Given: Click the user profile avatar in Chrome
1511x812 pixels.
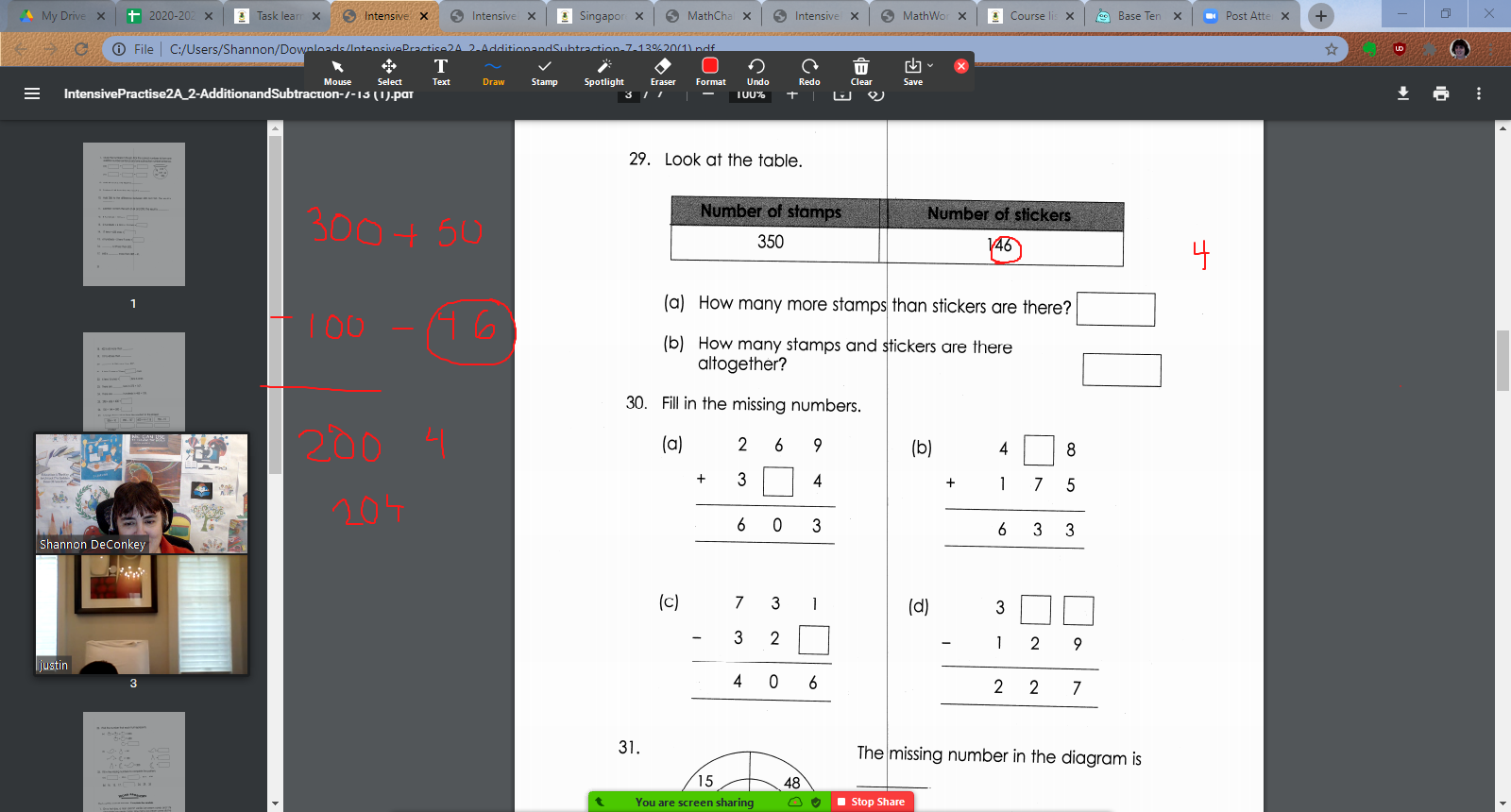Looking at the screenshot, I should [x=1460, y=49].
